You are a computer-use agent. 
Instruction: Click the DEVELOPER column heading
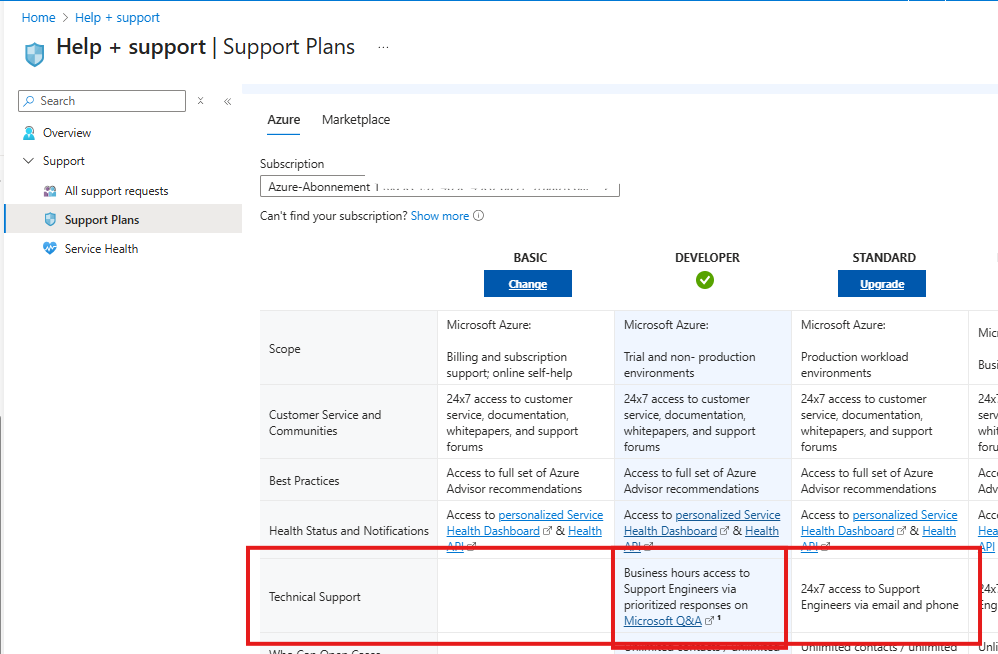tap(707, 258)
